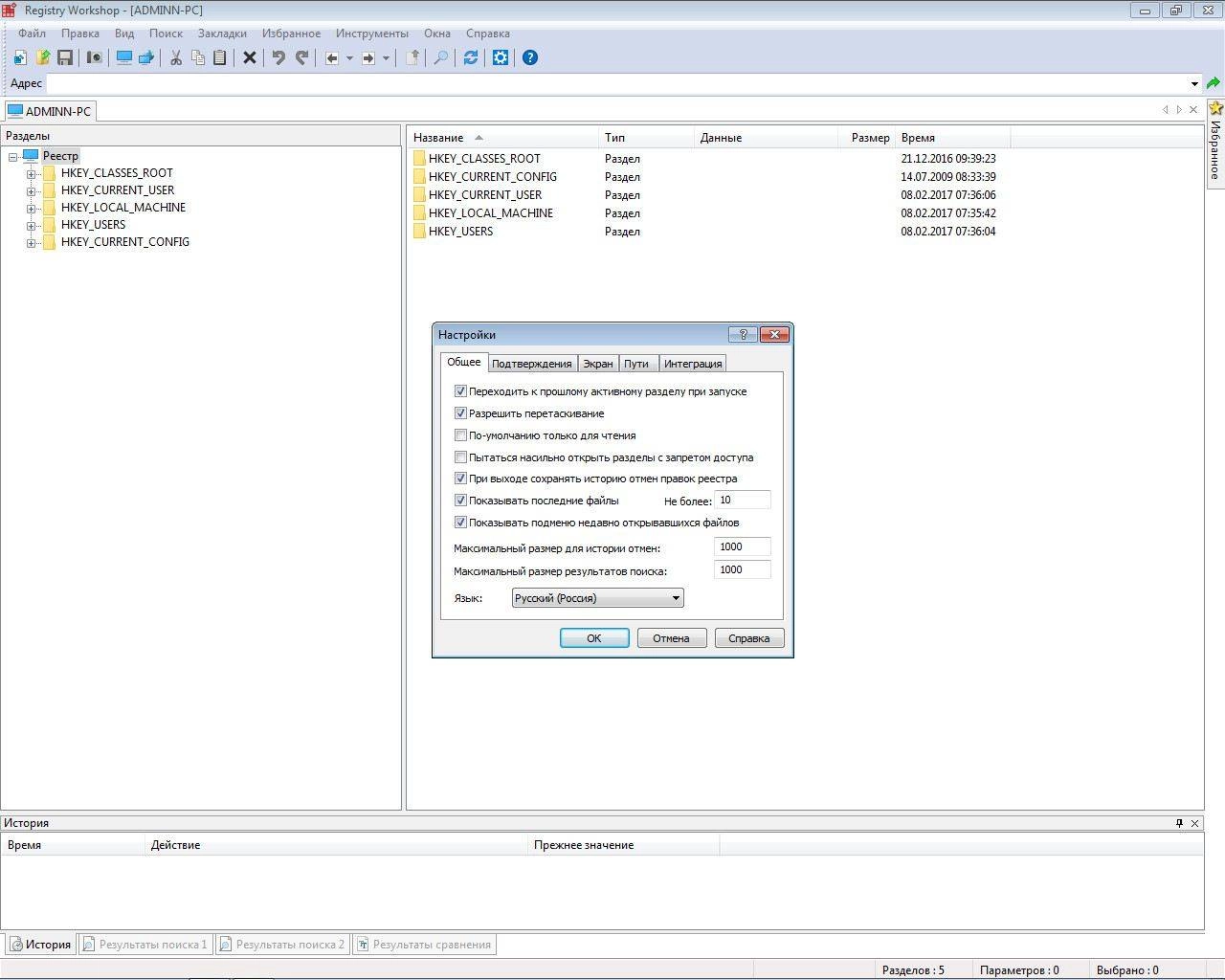This screenshot has height=980, width=1225.
Task: Click the New file toolbar icon
Action: 20,57
